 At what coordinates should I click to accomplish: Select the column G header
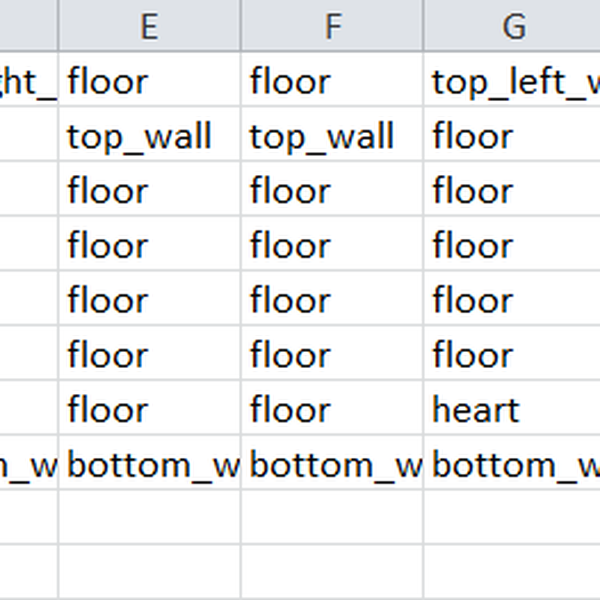(512, 26)
